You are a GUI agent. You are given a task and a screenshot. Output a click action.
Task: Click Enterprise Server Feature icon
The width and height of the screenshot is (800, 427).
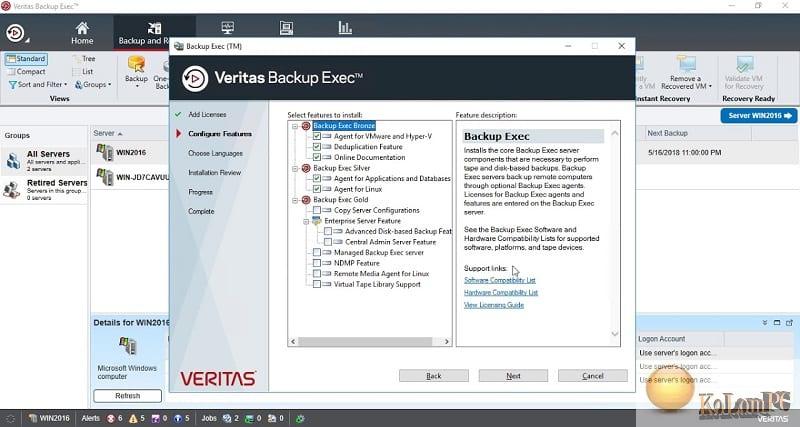(x=316, y=221)
